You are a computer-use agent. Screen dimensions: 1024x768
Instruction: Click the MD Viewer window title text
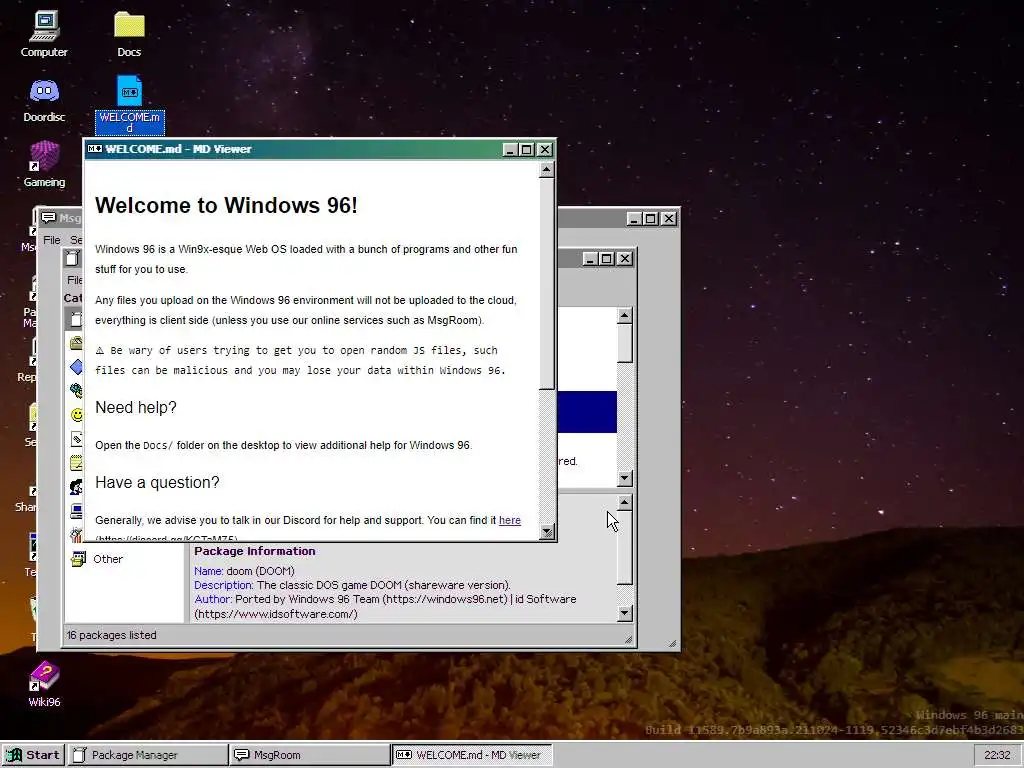[178, 149]
